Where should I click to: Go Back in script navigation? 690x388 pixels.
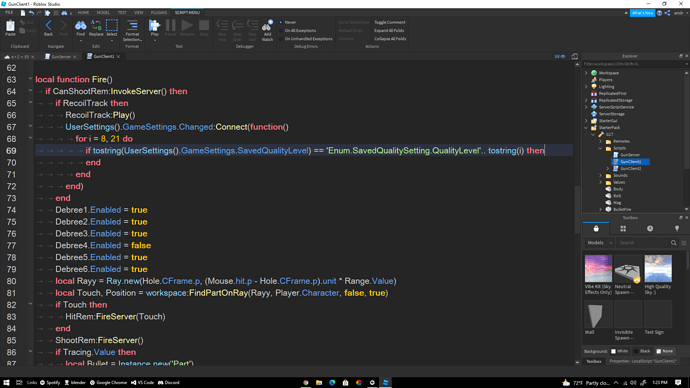point(48,27)
